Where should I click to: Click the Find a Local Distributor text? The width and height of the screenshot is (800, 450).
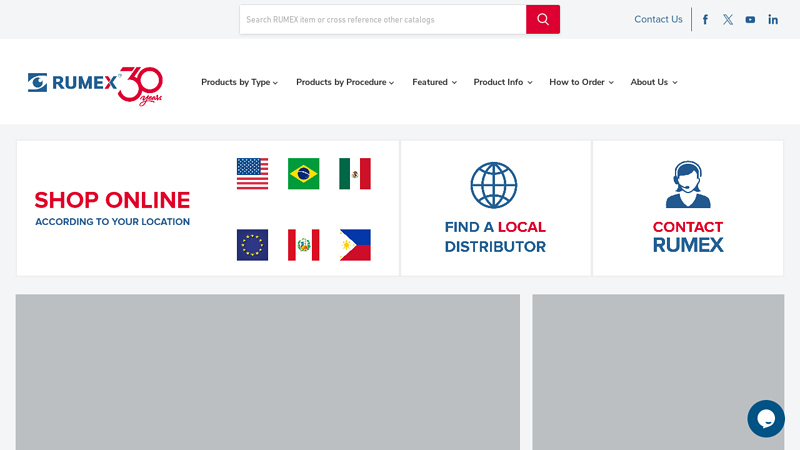point(495,237)
